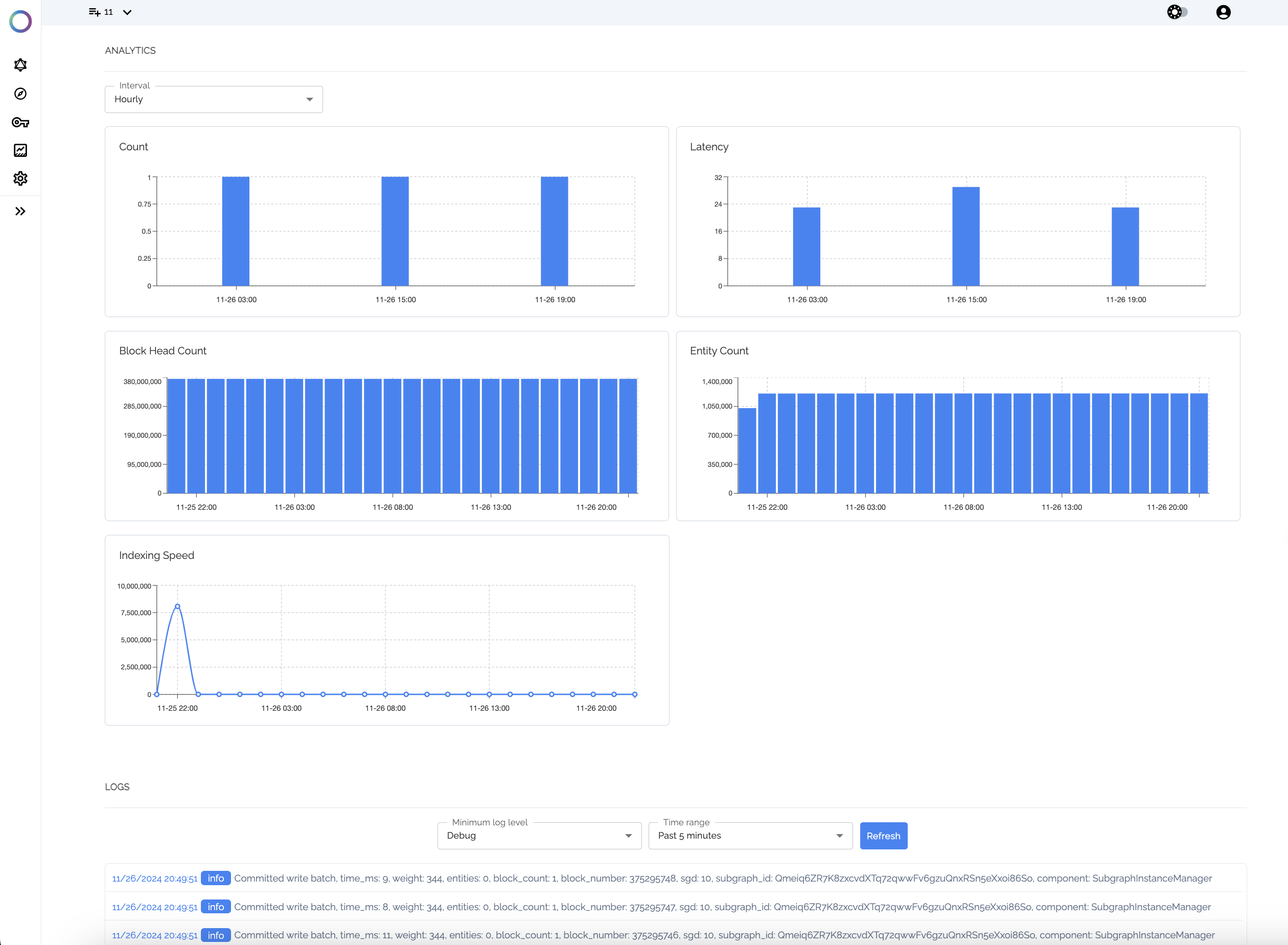
Task: Click first log timestamp 11/26/2024 20:49:51
Action: (x=154, y=879)
